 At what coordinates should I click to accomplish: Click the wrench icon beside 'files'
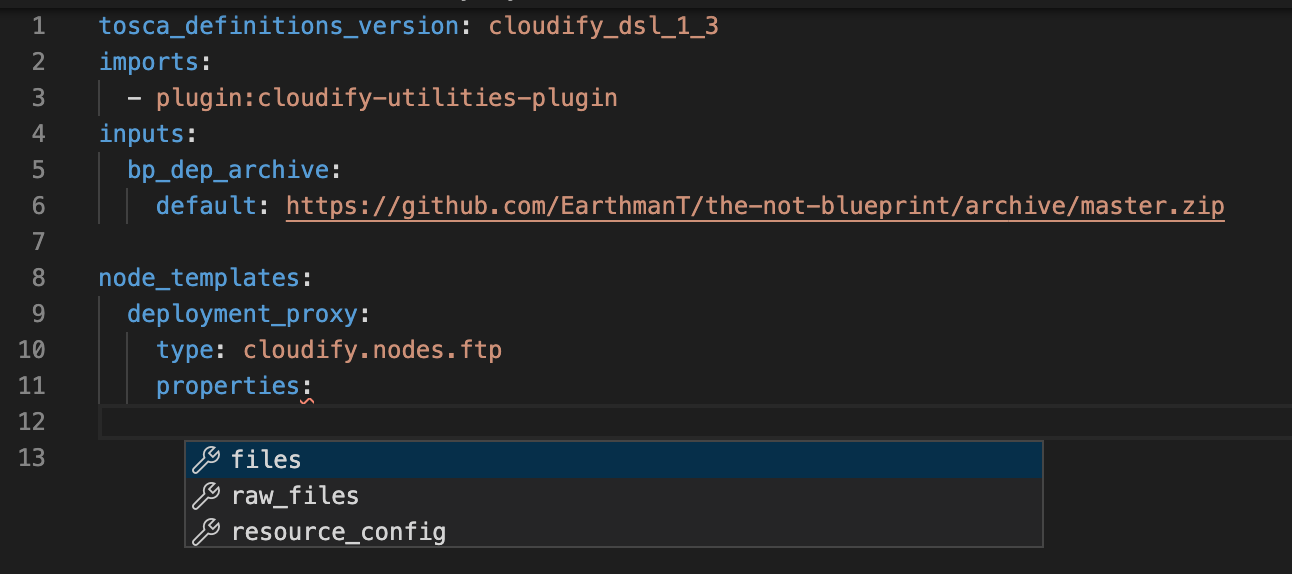click(x=205, y=459)
